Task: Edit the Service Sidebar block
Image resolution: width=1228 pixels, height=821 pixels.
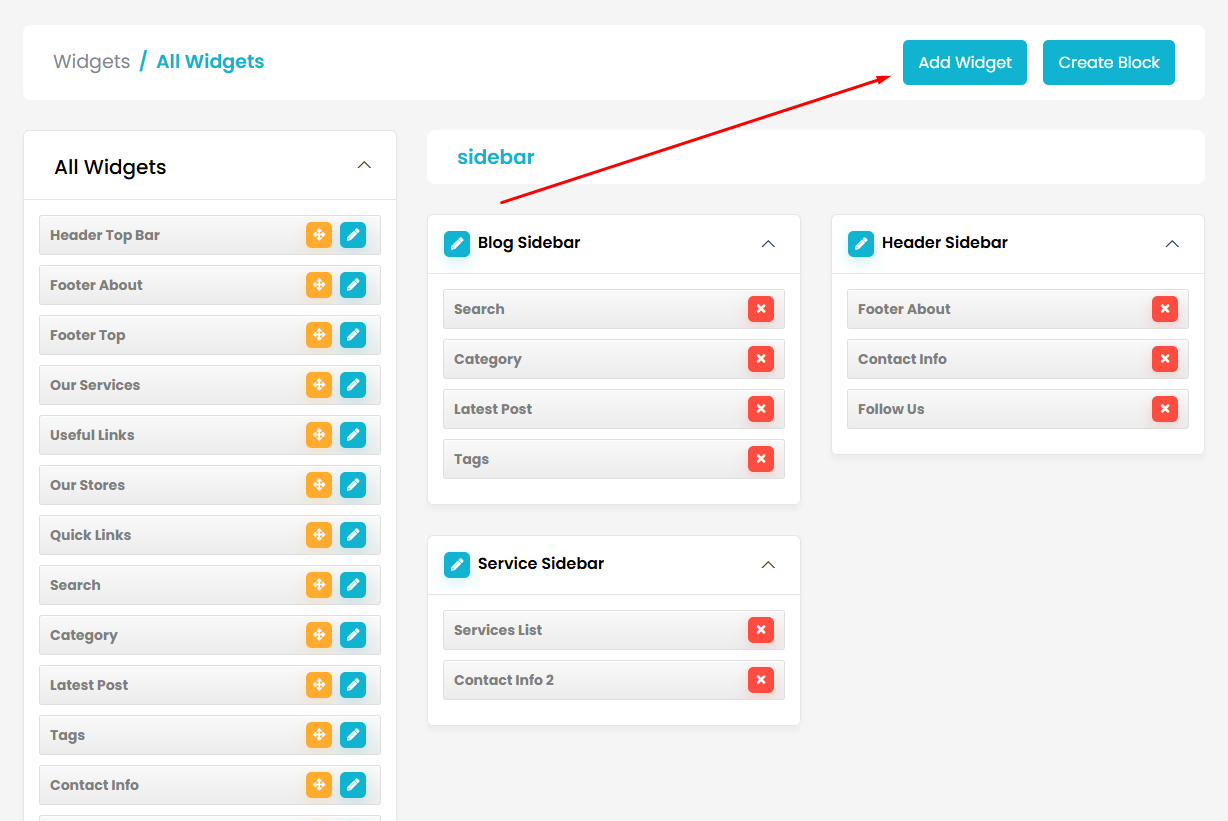Action: pos(456,564)
